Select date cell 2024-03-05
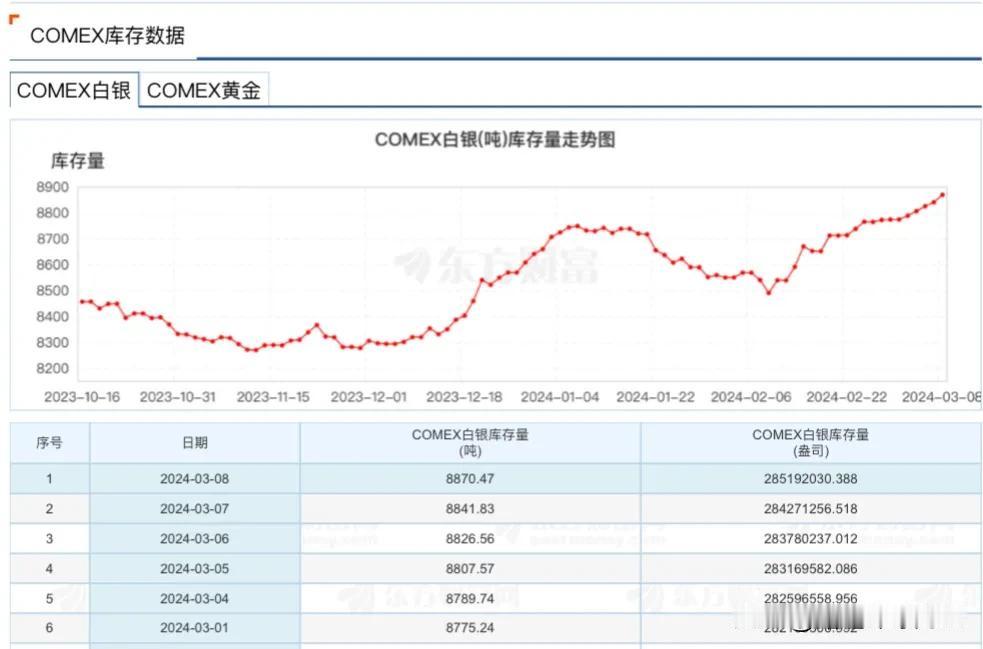The width and height of the screenshot is (983, 649). pos(195,569)
